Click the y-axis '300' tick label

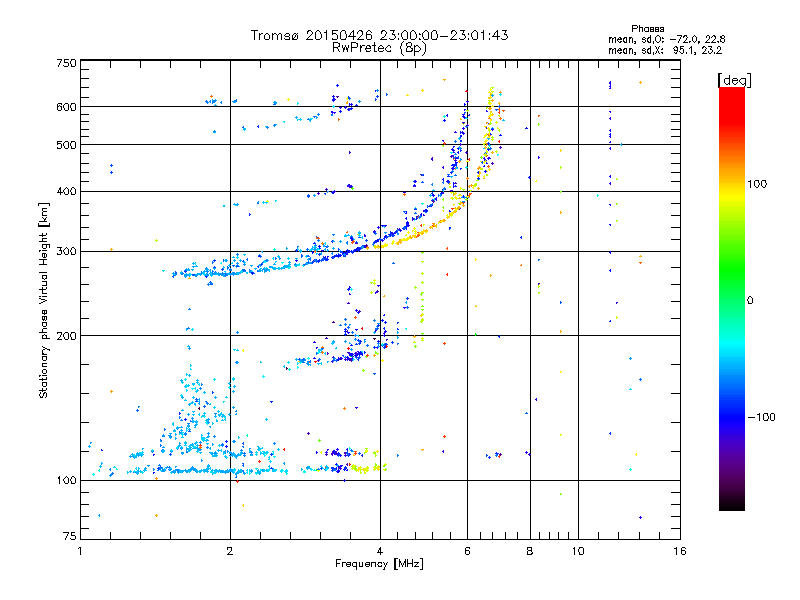click(x=66, y=252)
